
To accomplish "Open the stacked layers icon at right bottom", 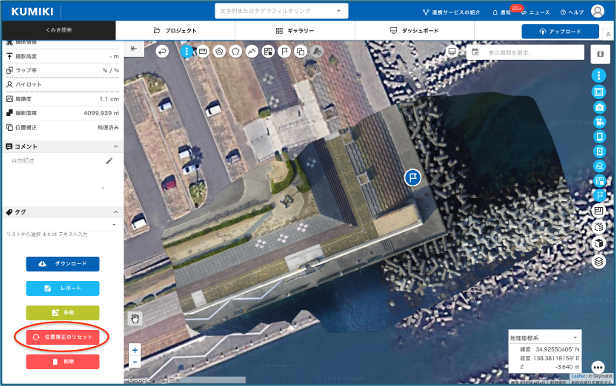I will tap(599, 261).
